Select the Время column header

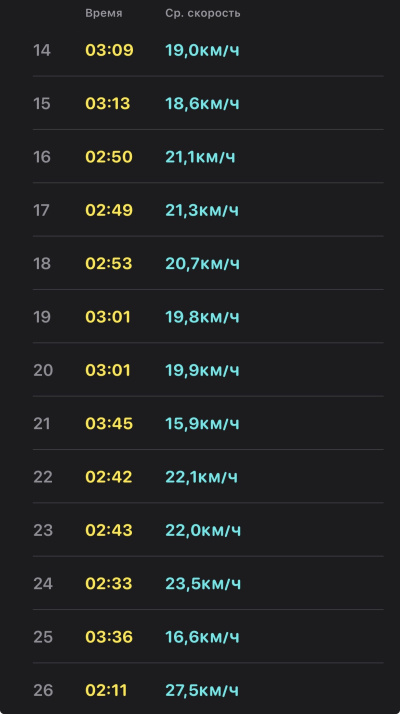[x=103, y=14]
